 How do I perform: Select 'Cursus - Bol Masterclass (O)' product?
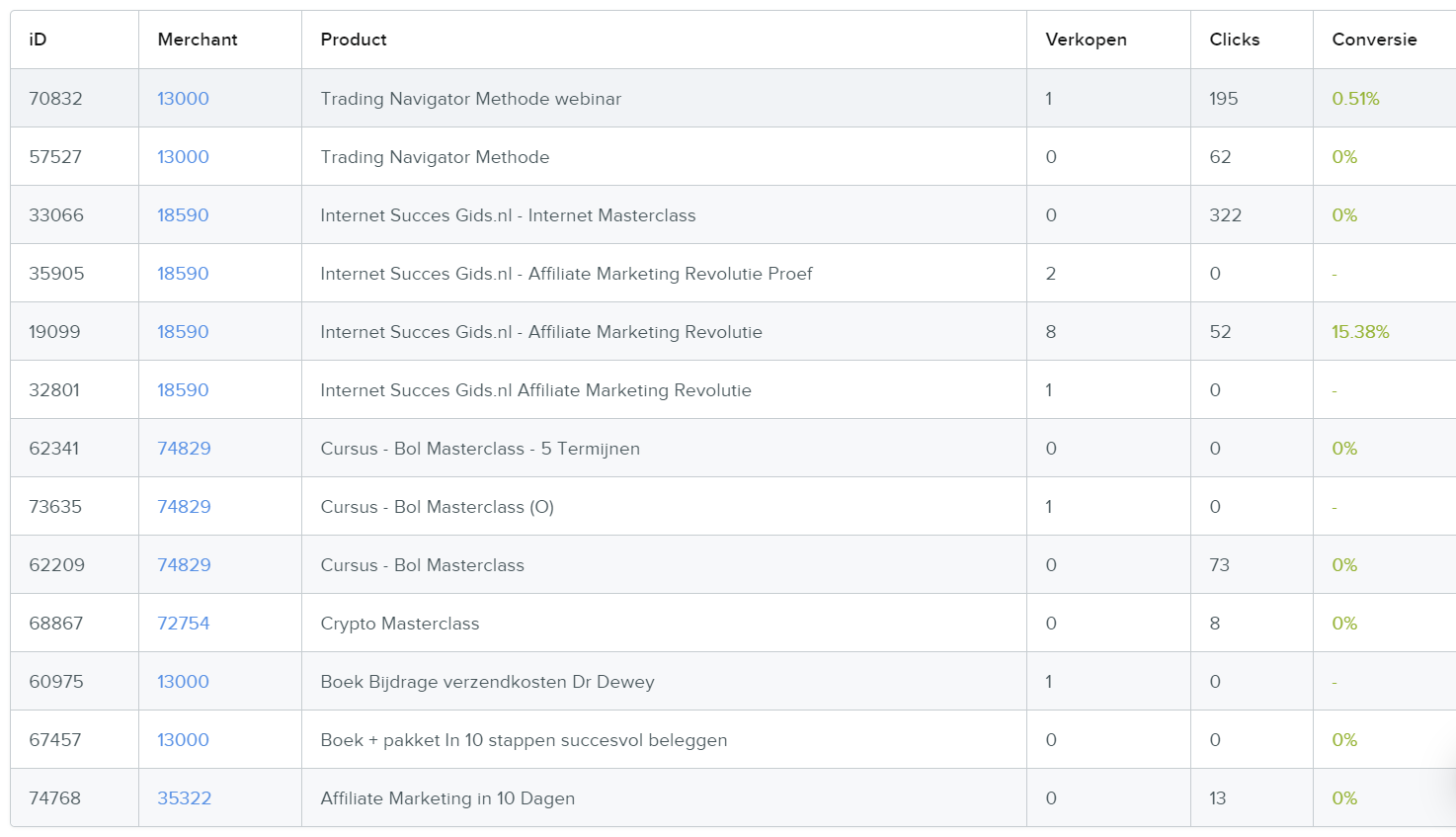click(437, 507)
